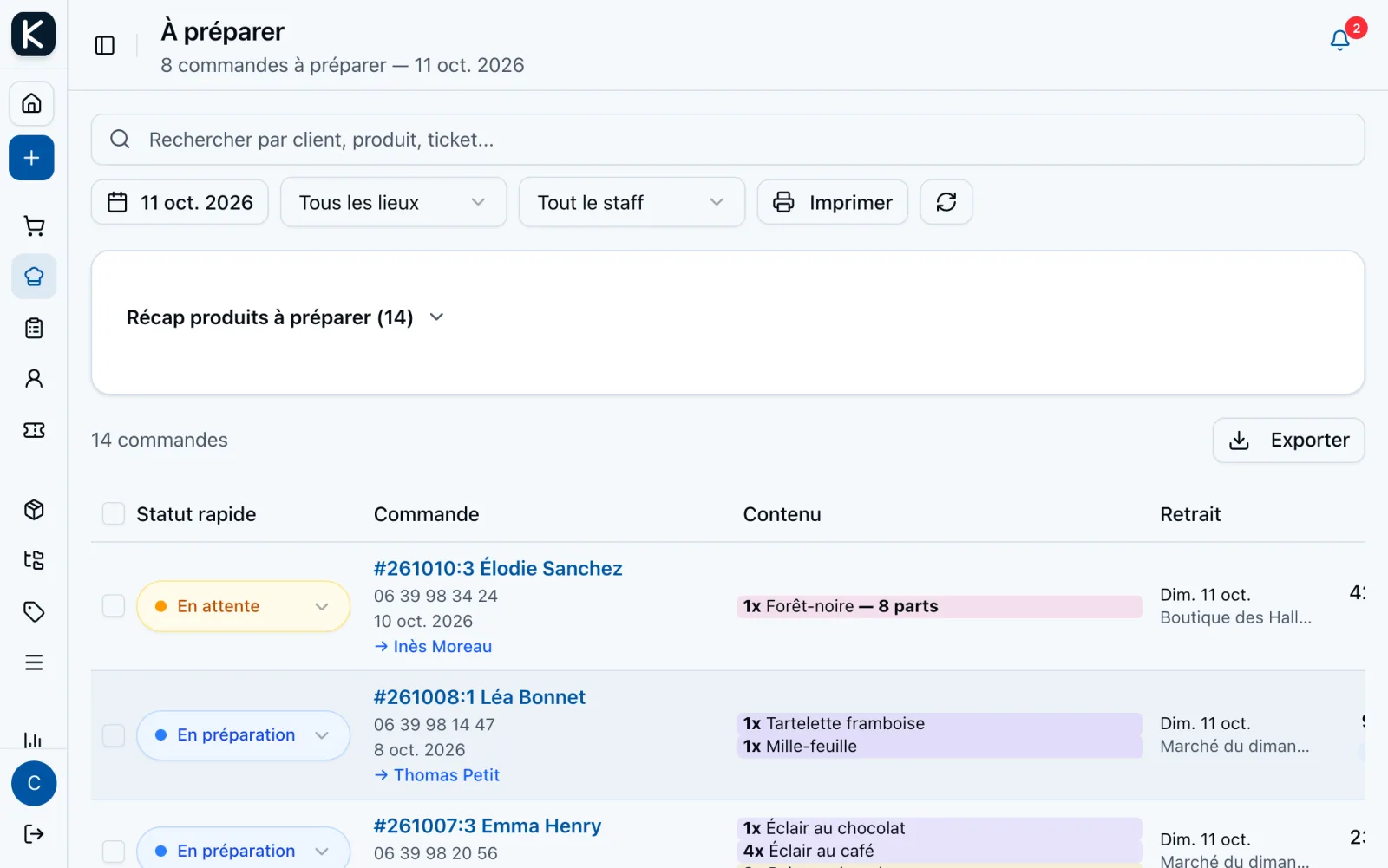Check the select-all checkbox in header
Image resolution: width=1388 pixels, height=868 pixels.
pyautogui.click(x=114, y=514)
